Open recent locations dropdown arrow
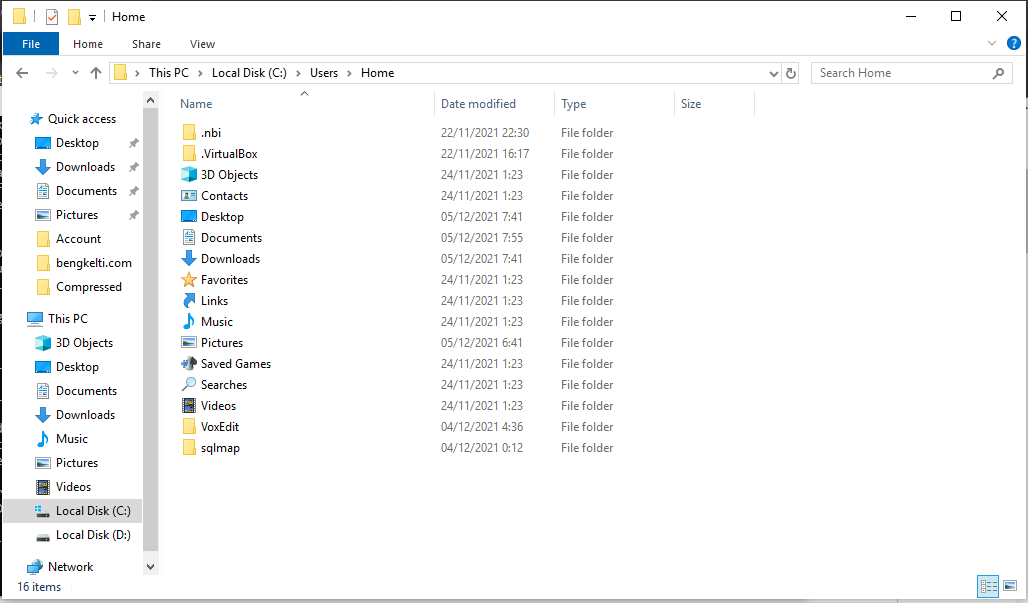Viewport: 1028px width, 603px height. coord(75,73)
